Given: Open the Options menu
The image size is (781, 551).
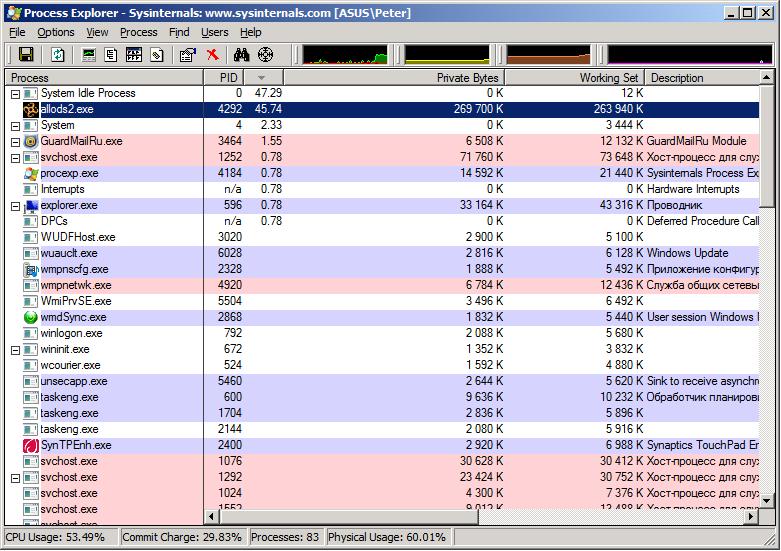Looking at the screenshot, I should pyautogui.click(x=56, y=32).
